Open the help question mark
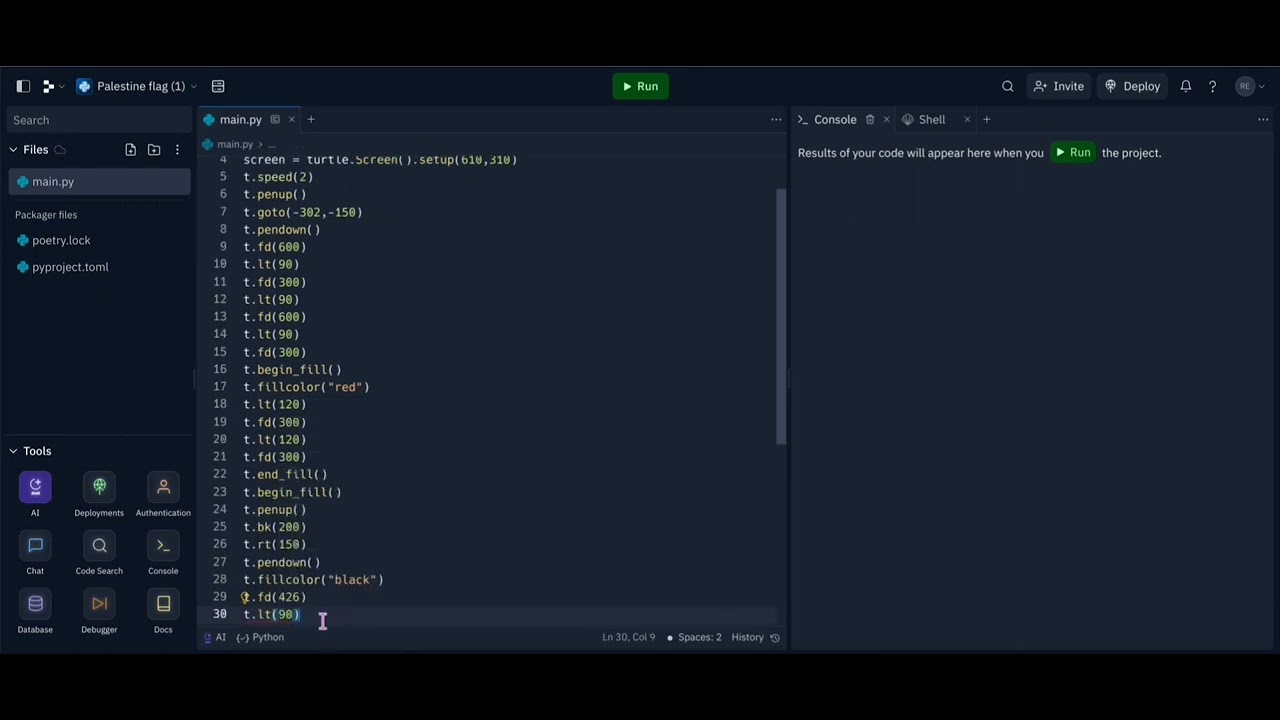The height and width of the screenshot is (720, 1280). click(1212, 86)
